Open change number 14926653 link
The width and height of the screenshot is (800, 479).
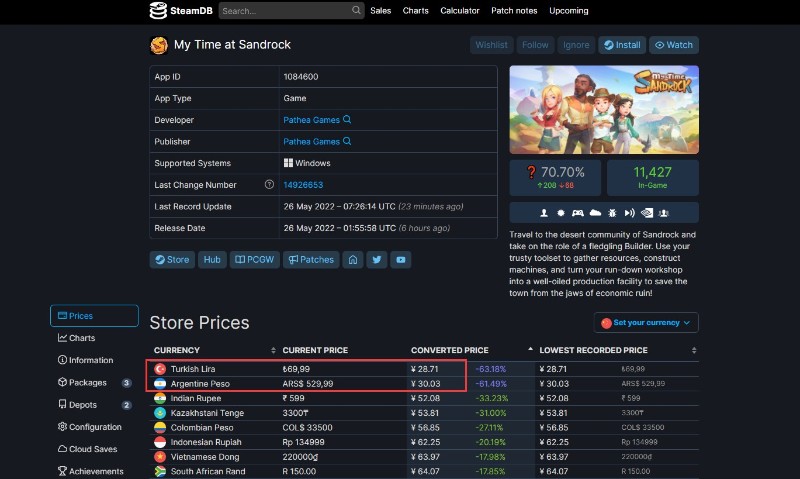[x=303, y=185]
